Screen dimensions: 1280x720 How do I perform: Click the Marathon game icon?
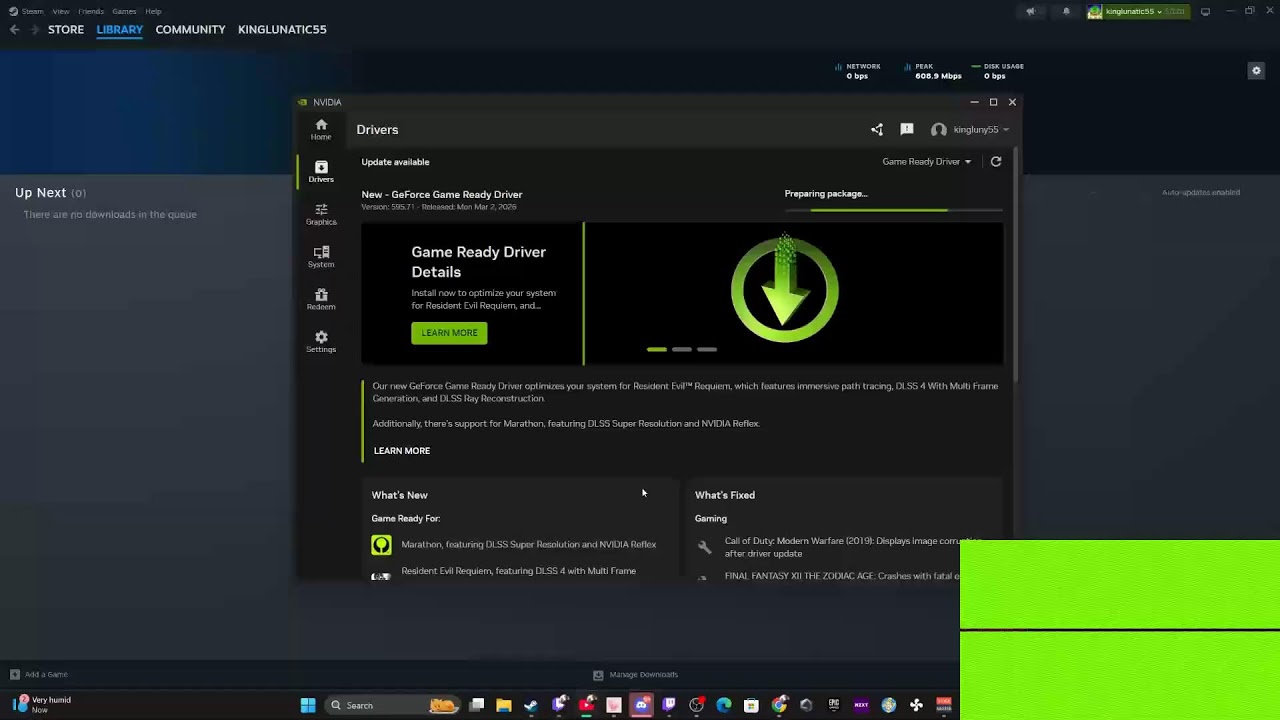tap(381, 545)
